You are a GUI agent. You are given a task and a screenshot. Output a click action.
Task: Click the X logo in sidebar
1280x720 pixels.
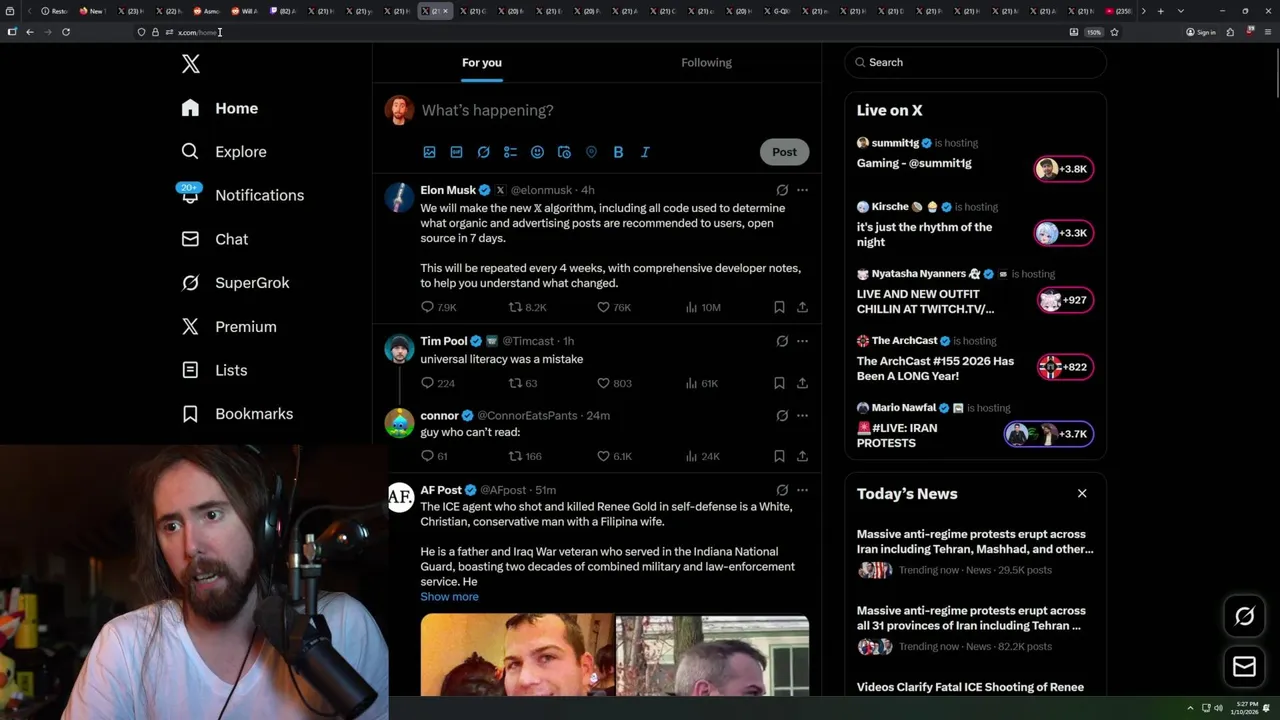(x=191, y=65)
